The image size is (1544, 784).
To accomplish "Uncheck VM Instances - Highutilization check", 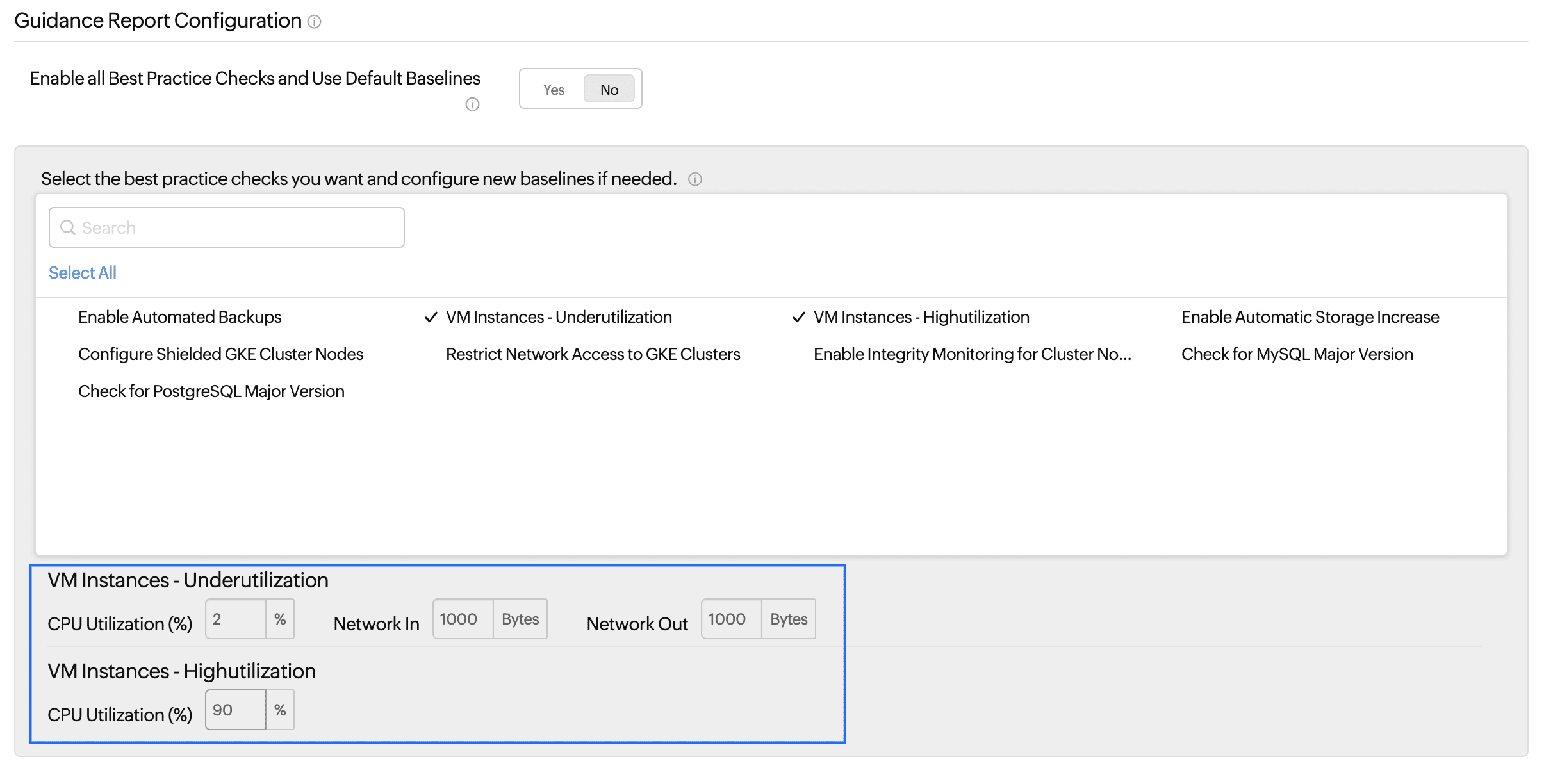I will [921, 317].
